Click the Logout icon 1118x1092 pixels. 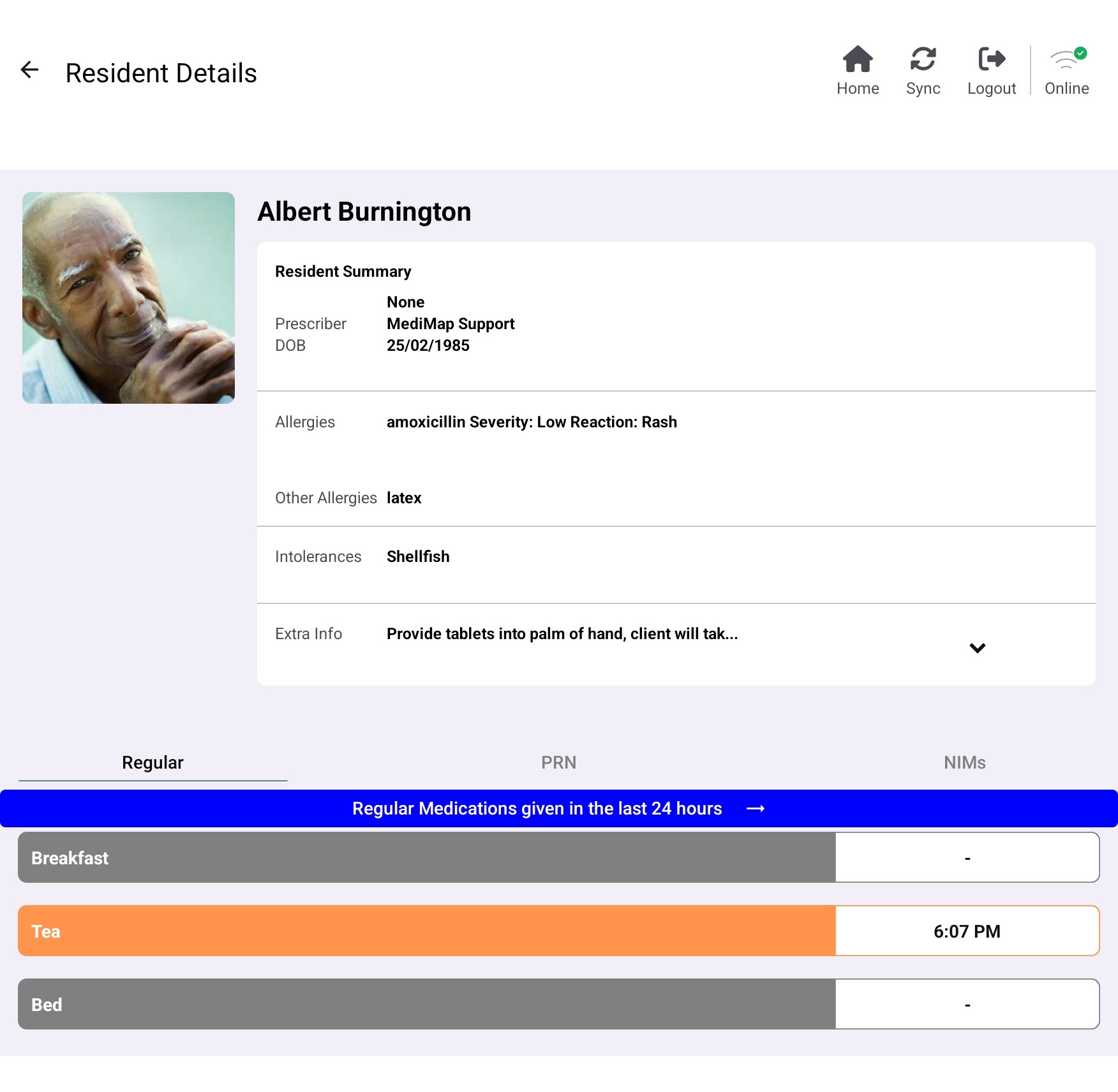[x=991, y=60]
